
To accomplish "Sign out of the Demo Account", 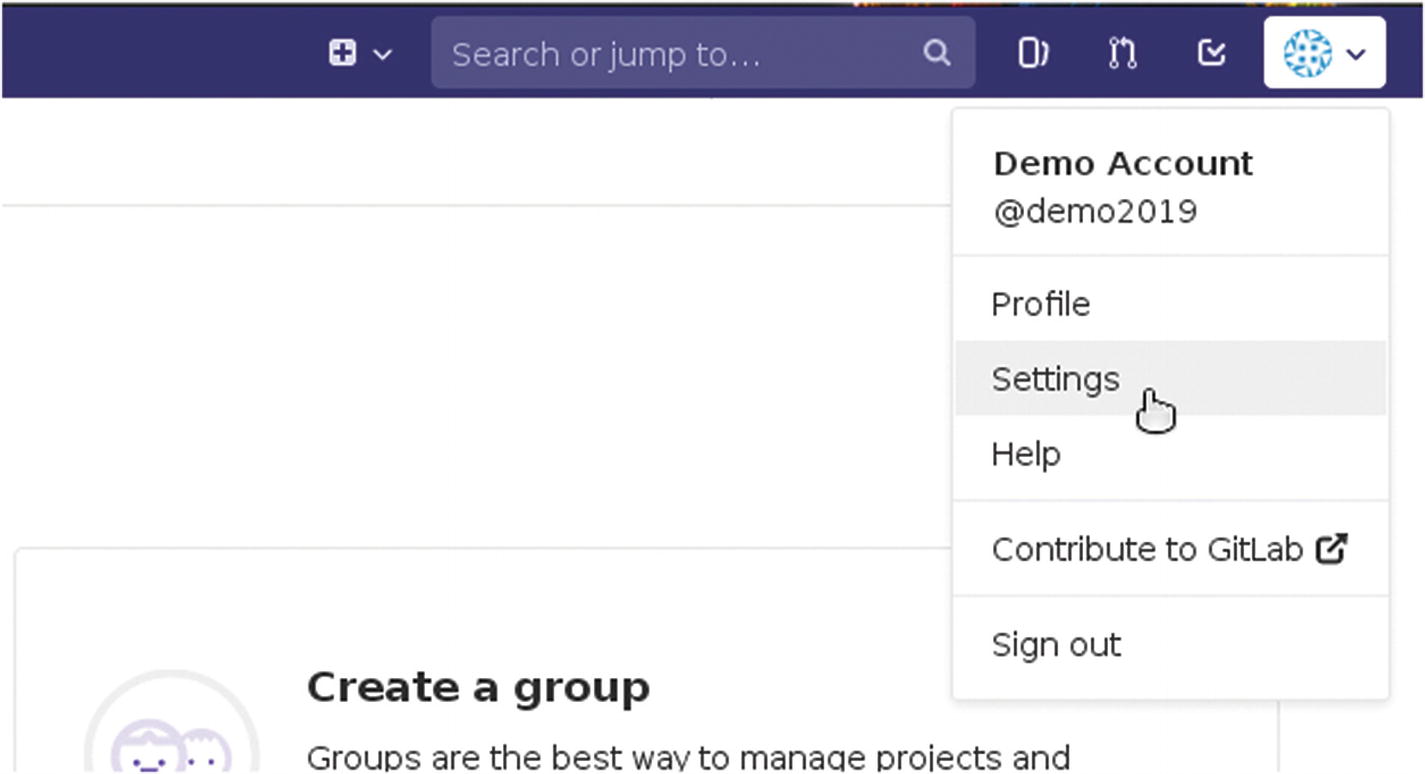I will click(1056, 645).
